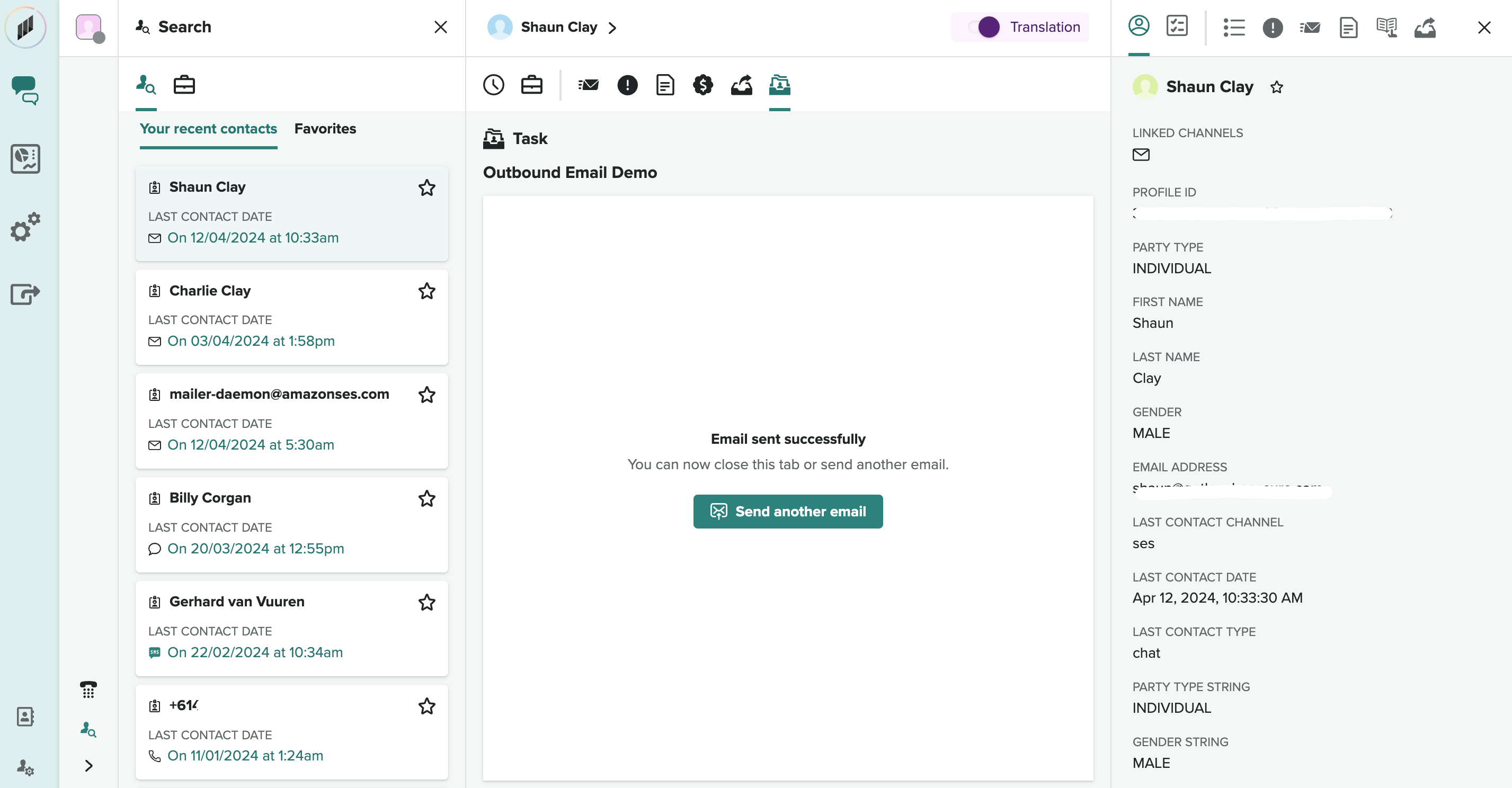Click the logout arrow icon in left sidebar
The image size is (1512, 788).
[25, 293]
